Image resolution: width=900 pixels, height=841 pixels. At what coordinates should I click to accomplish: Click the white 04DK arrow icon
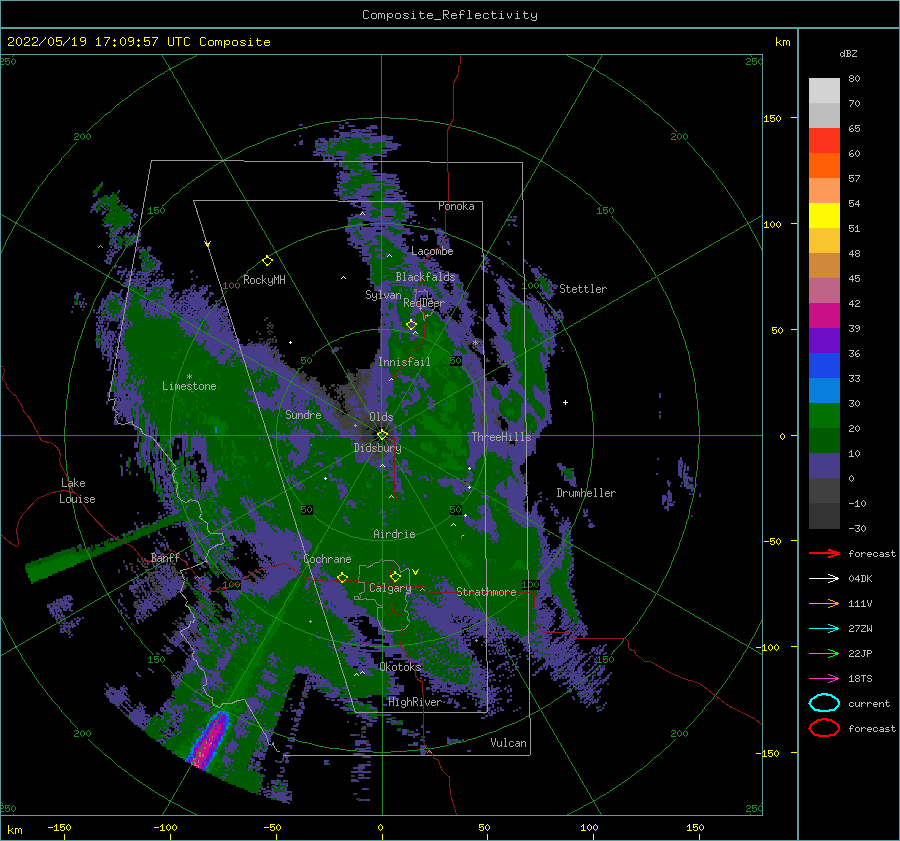pos(824,578)
